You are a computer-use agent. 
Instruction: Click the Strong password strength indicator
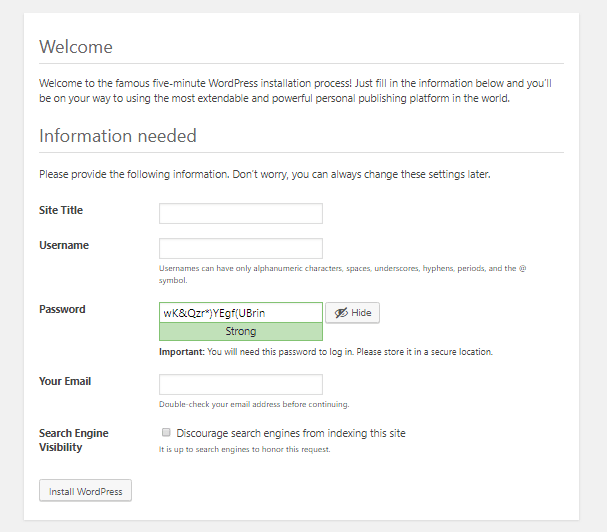(240, 331)
